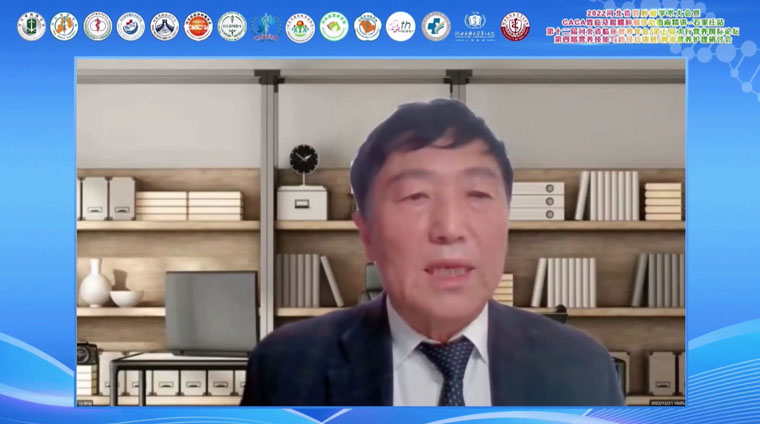
Task: Click the white vase on the shelf
Action: pos(95,285)
